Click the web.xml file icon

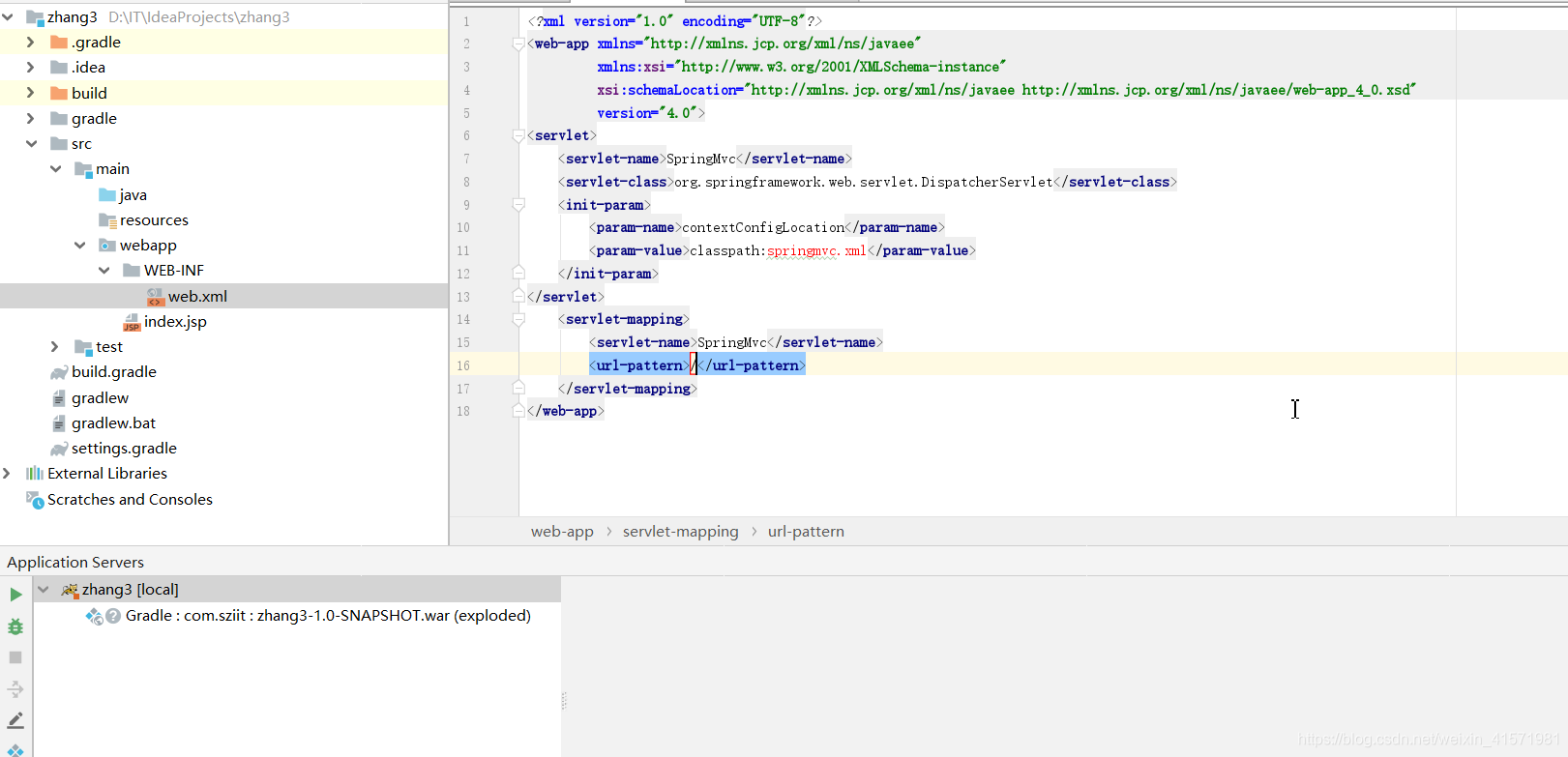click(x=155, y=297)
